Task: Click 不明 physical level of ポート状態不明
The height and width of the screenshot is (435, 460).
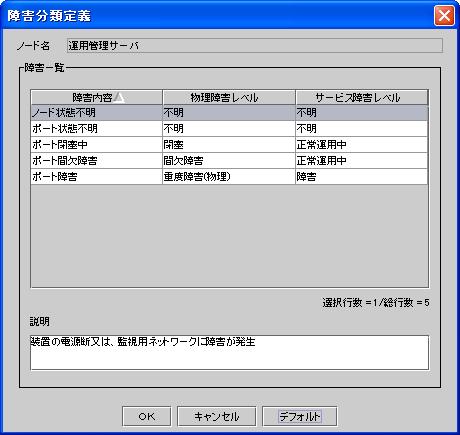Action: coord(229,129)
